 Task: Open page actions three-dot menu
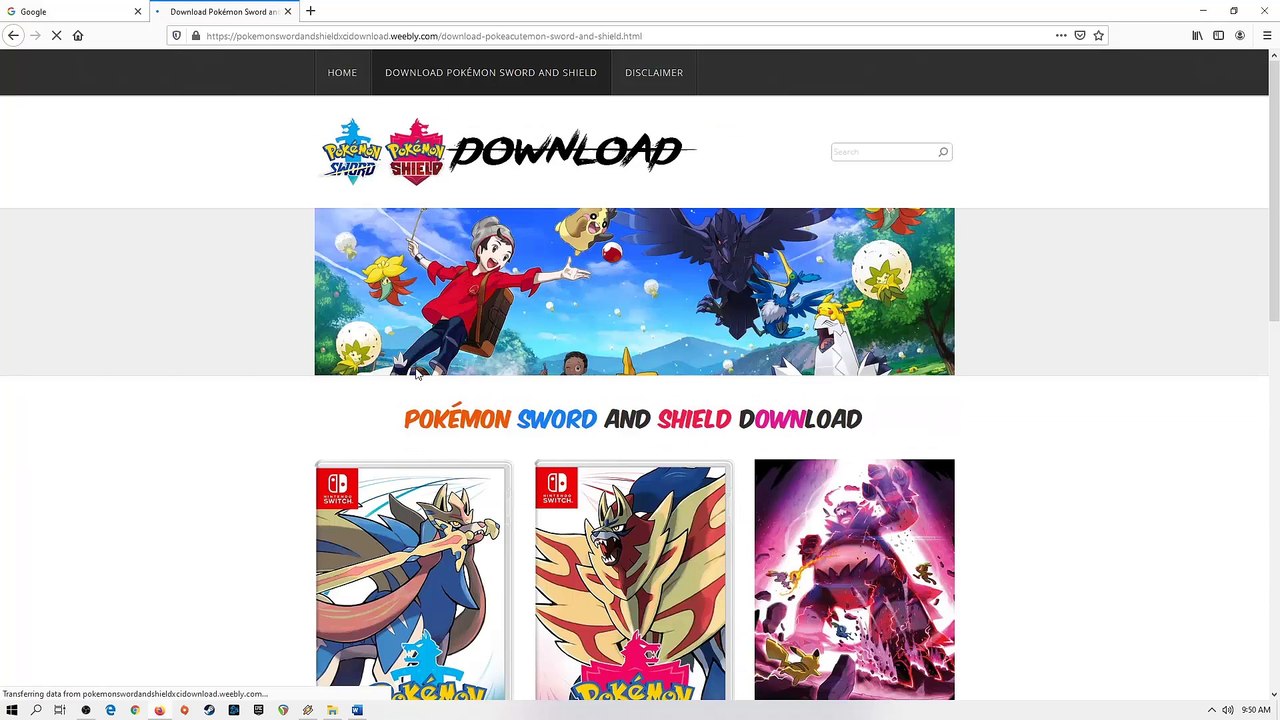[x=1061, y=36]
